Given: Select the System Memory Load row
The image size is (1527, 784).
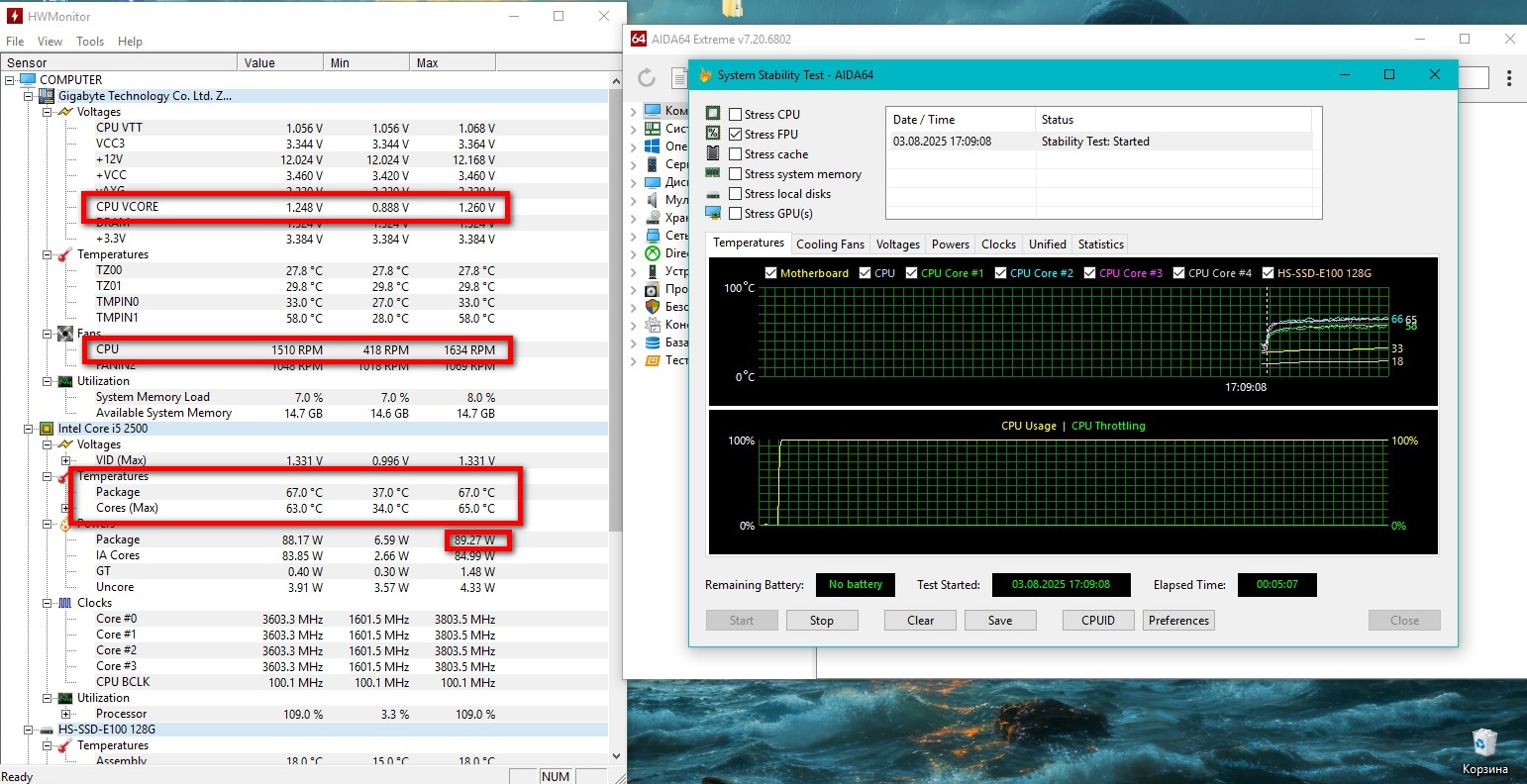Looking at the screenshot, I should tap(305, 397).
